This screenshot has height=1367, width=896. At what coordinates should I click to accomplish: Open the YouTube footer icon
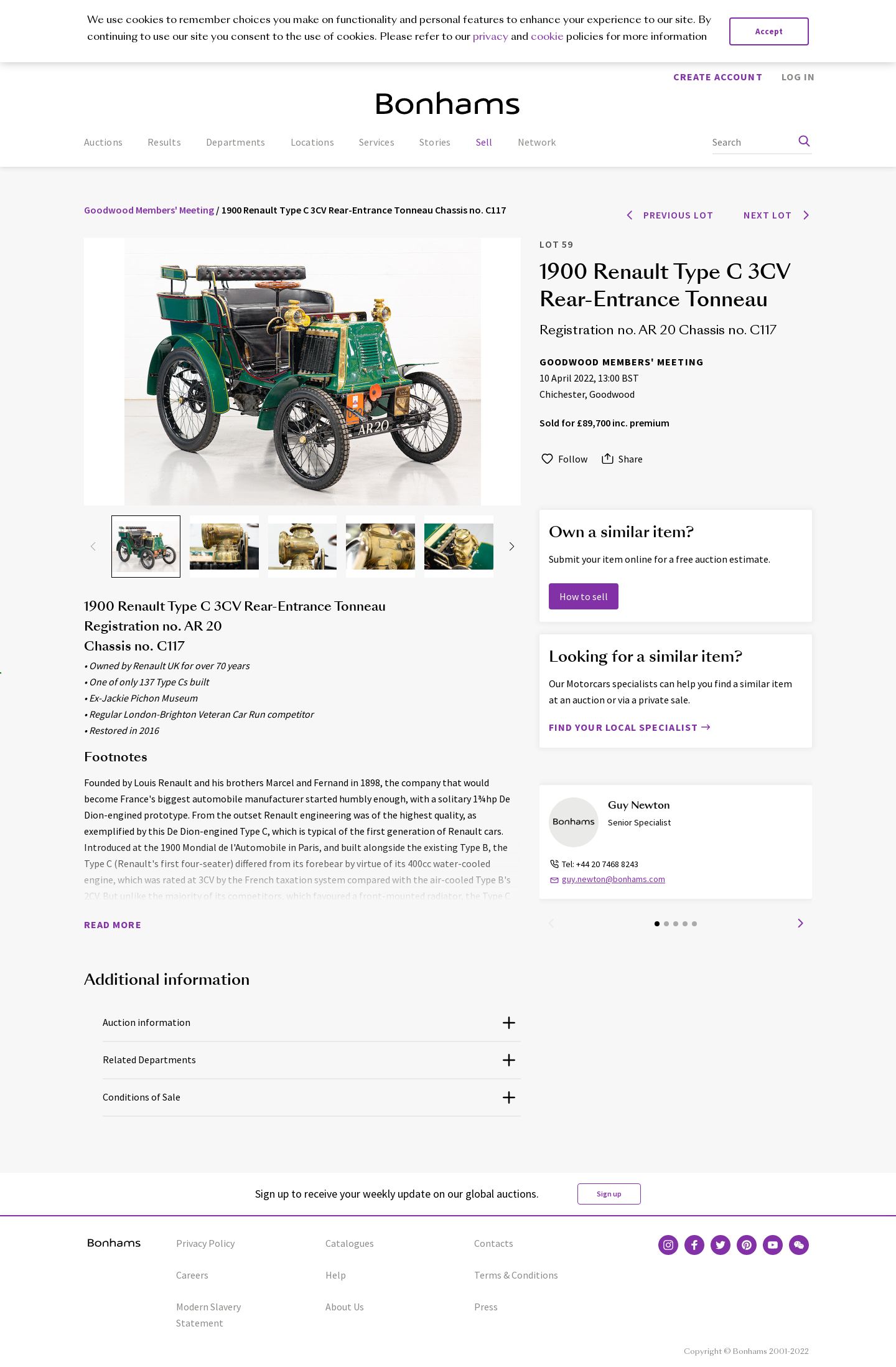click(773, 1245)
